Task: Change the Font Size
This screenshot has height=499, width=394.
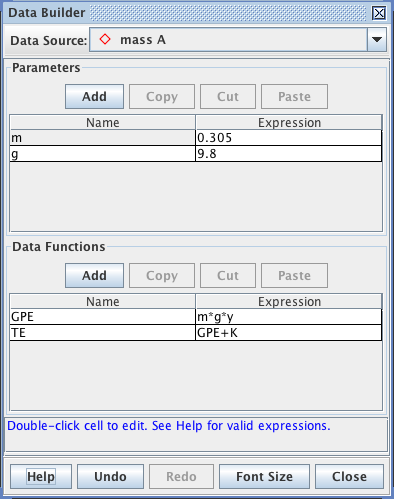Action: tap(264, 477)
